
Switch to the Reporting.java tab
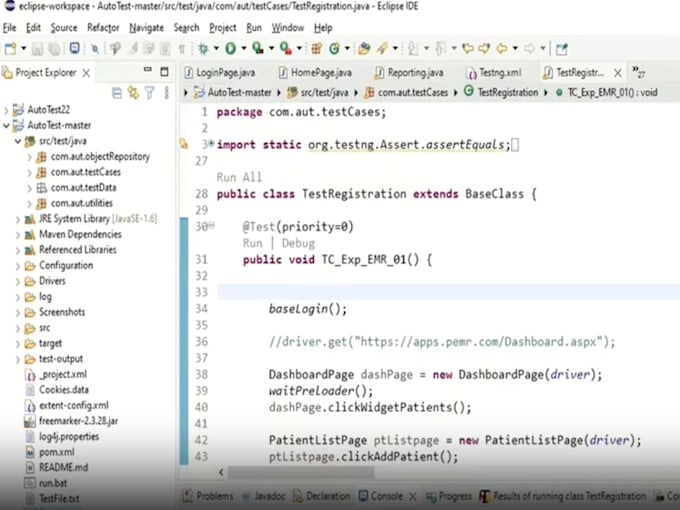(x=409, y=72)
